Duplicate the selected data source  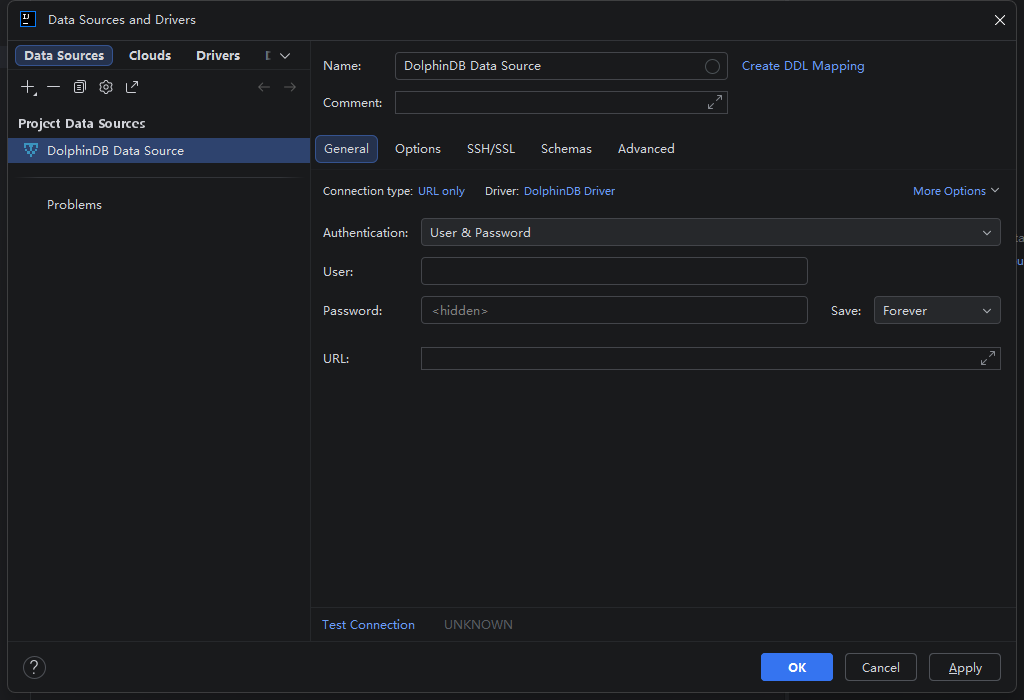[x=80, y=87]
